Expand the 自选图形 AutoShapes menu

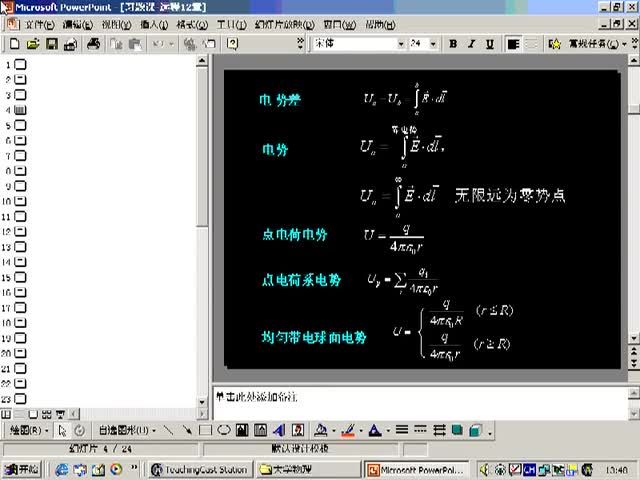coord(127,430)
